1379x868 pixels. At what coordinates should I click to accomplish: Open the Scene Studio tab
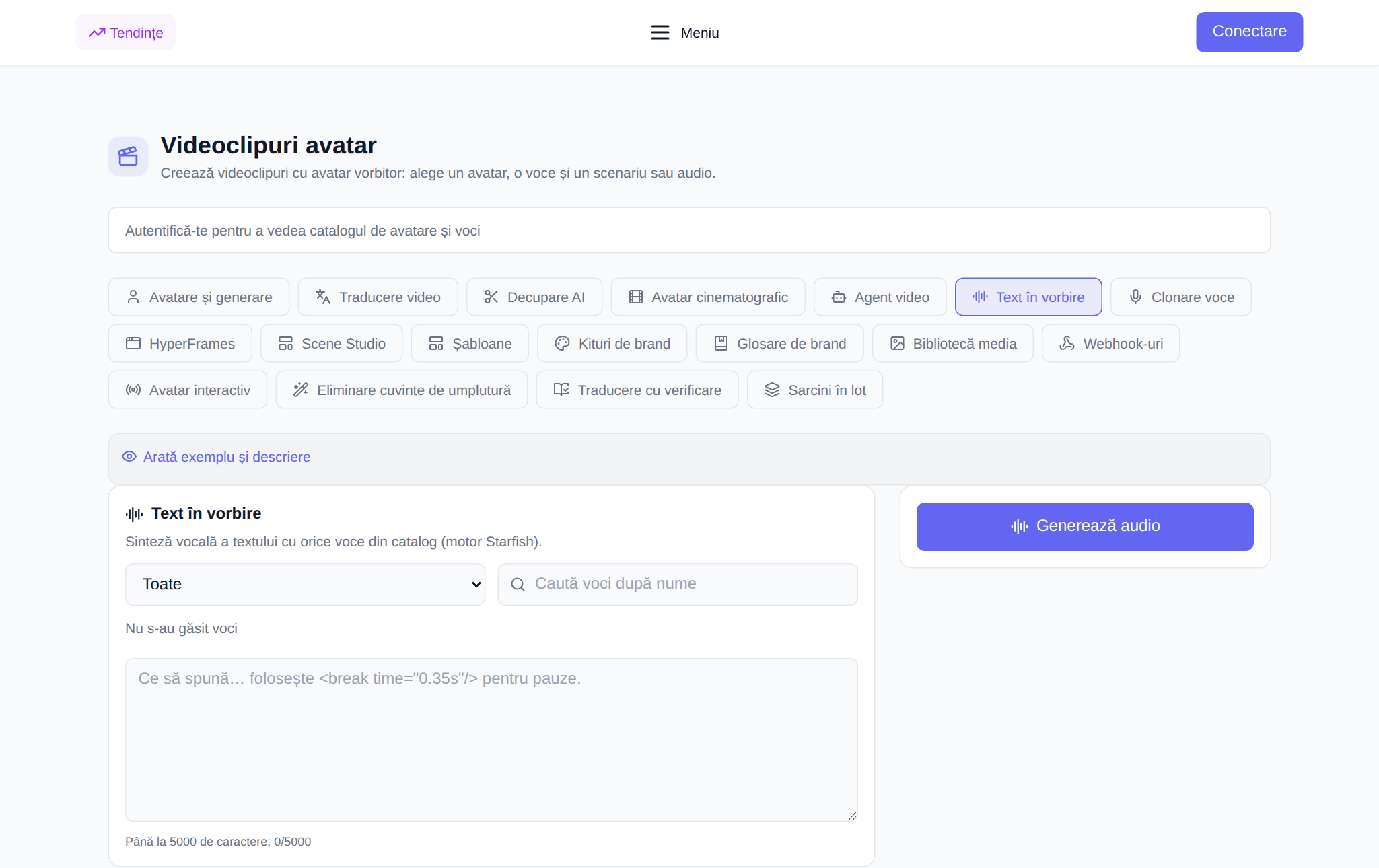tap(332, 343)
